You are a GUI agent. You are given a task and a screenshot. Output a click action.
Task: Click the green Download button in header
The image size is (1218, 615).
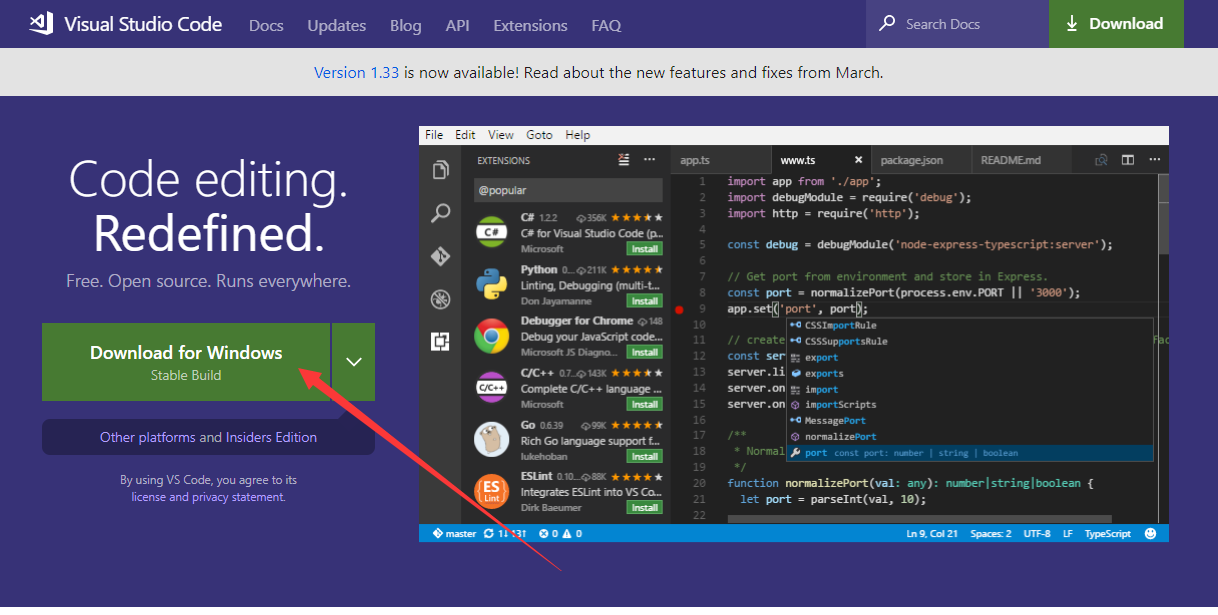[1116, 24]
